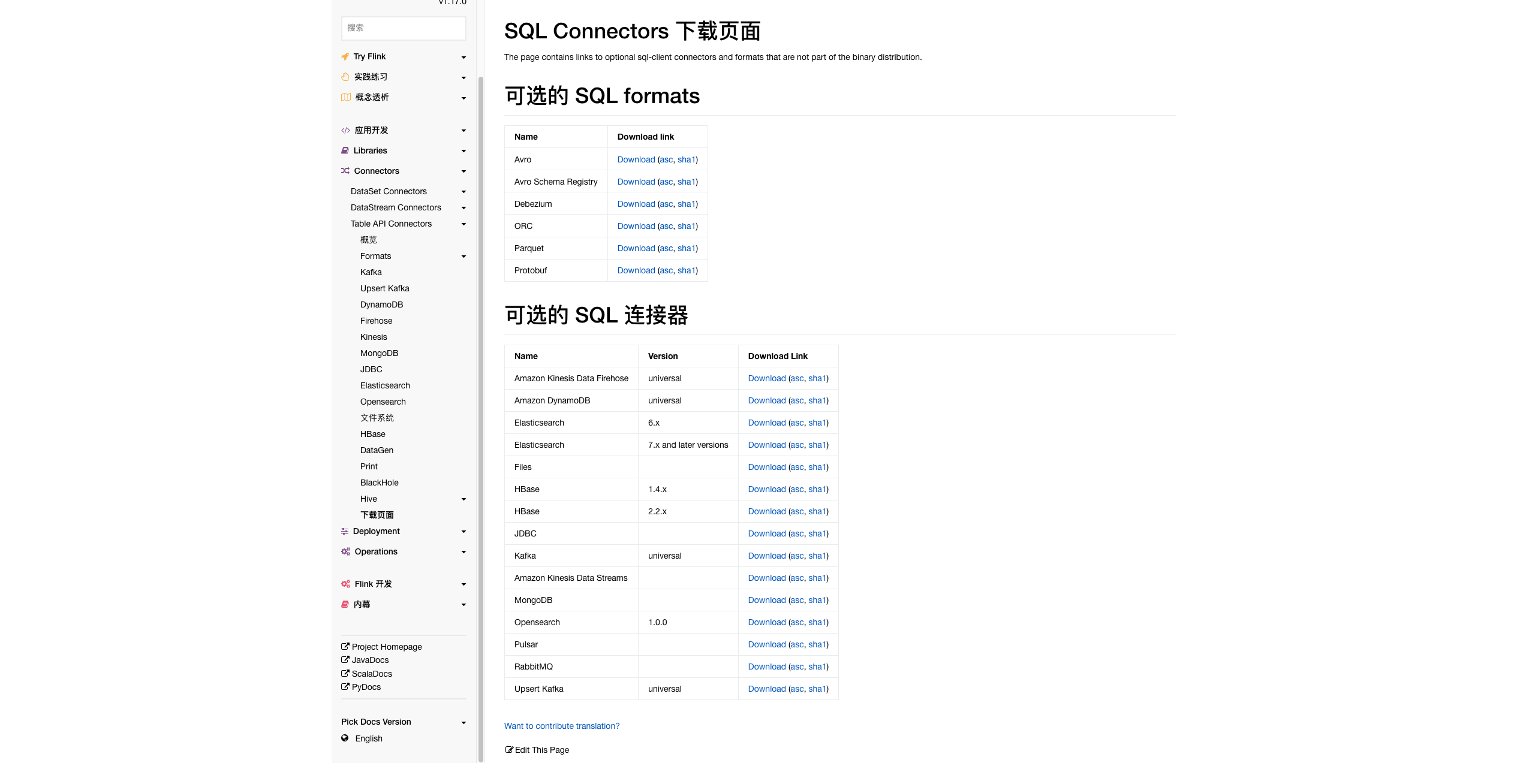Image resolution: width=1526 pixels, height=784 pixels.
Task: Open the Project Homepage link
Action: pos(386,647)
